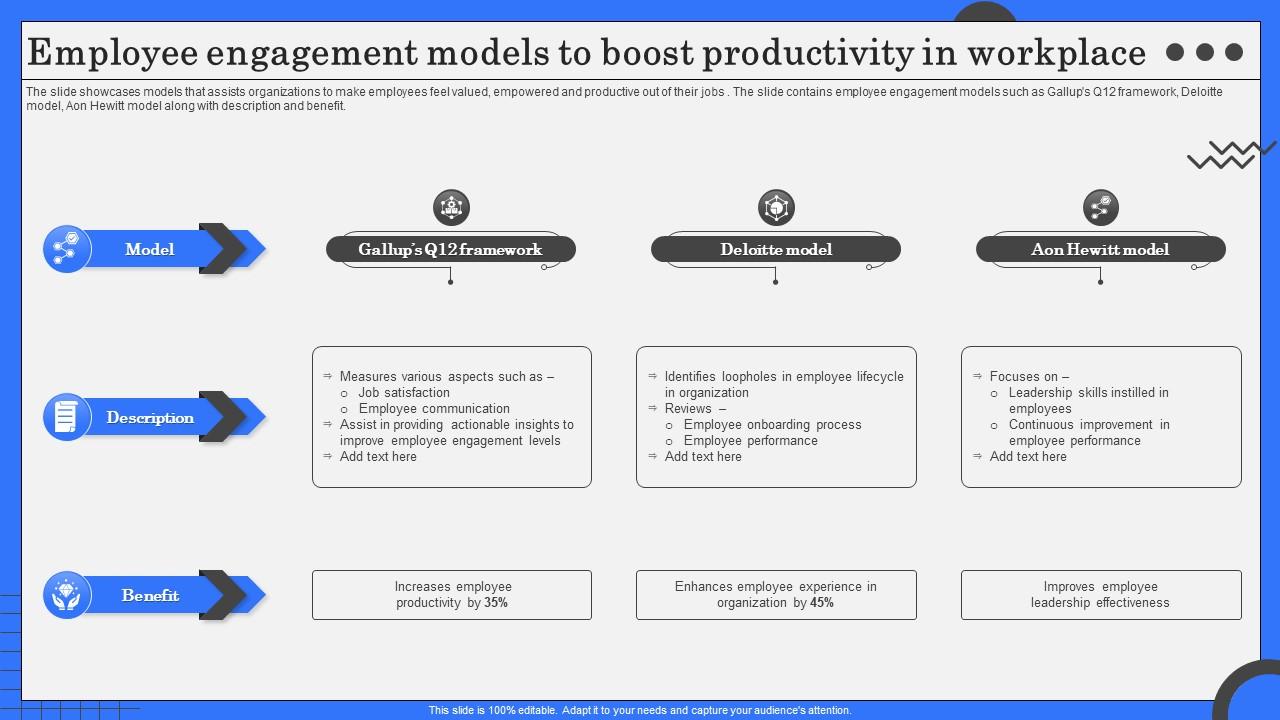Switch to the Aon Hewitt model header
1280x720 pixels.
[1100, 249]
